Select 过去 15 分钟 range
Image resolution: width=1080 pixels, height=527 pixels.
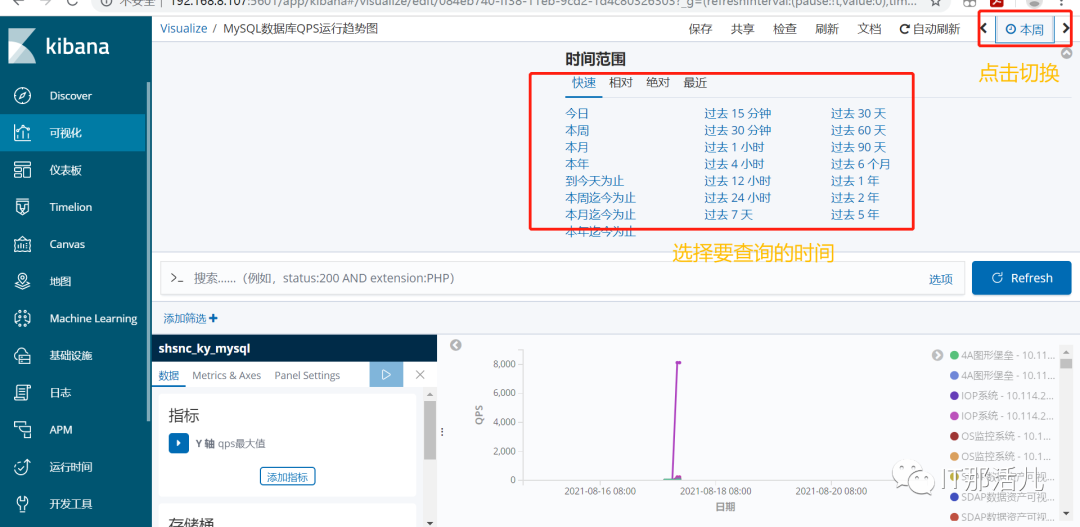(x=738, y=113)
